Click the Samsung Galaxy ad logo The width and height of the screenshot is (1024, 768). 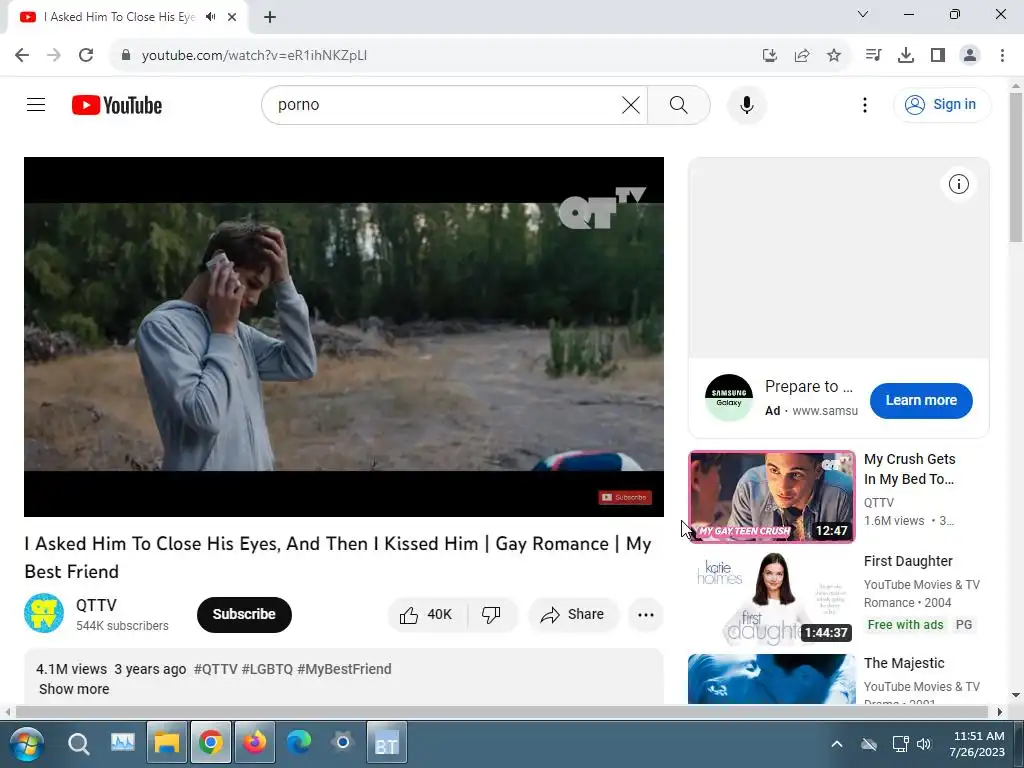tap(729, 398)
